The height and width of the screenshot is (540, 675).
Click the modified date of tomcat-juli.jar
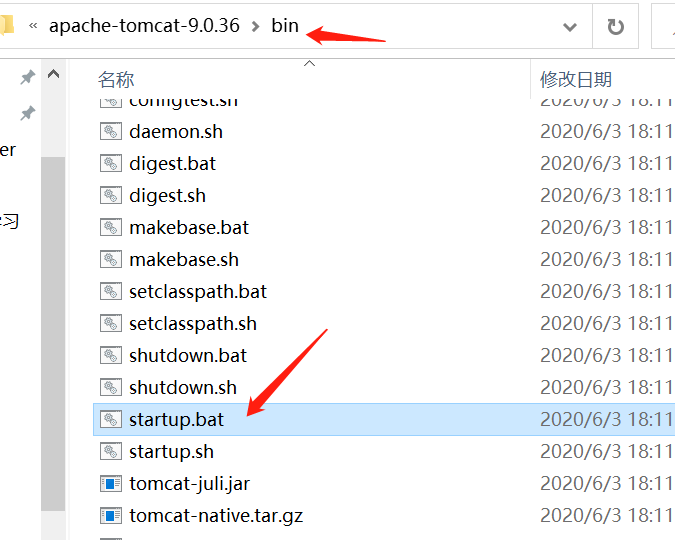(607, 484)
